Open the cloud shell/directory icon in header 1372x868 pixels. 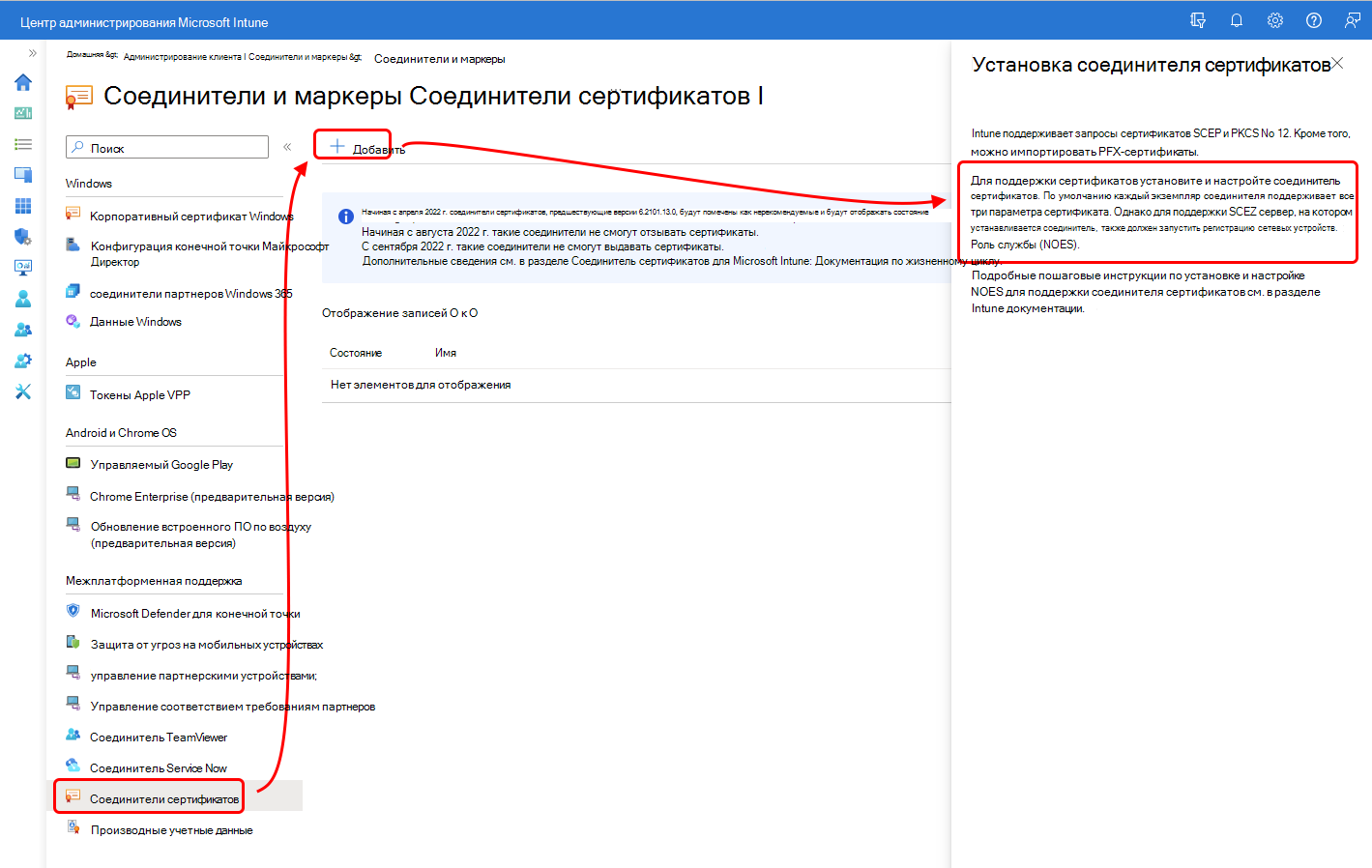[x=1198, y=20]
